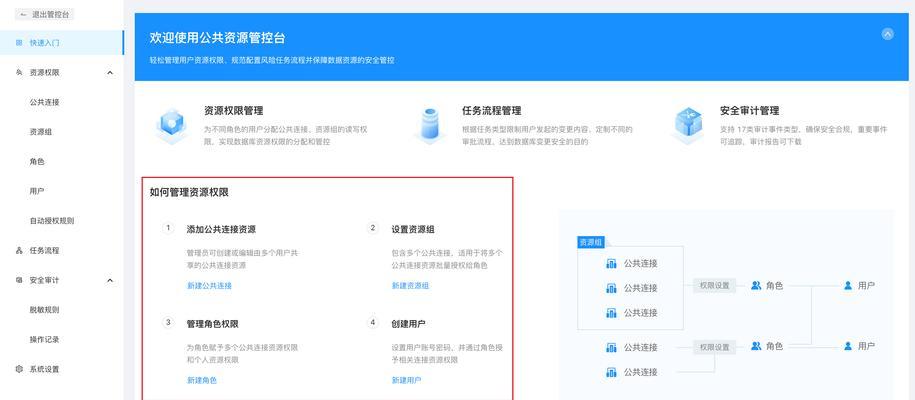Collapse the welcome banner with round arrow
This screenshot has height=400, width=915.
point(888,34)
